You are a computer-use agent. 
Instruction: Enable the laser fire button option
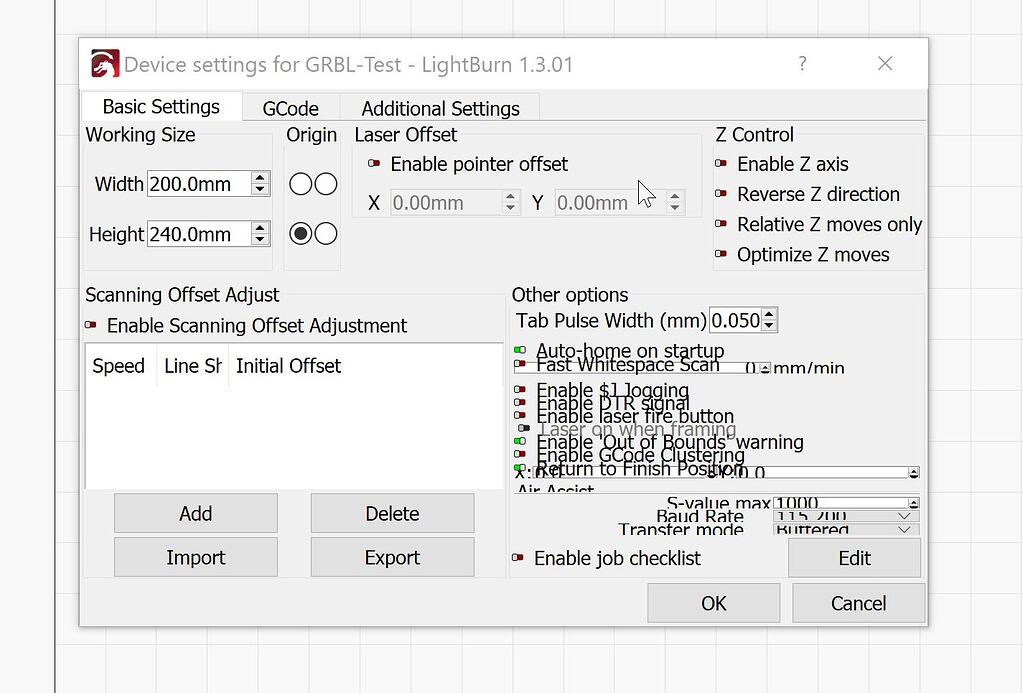pyautogui.click(x=520, y=415)
